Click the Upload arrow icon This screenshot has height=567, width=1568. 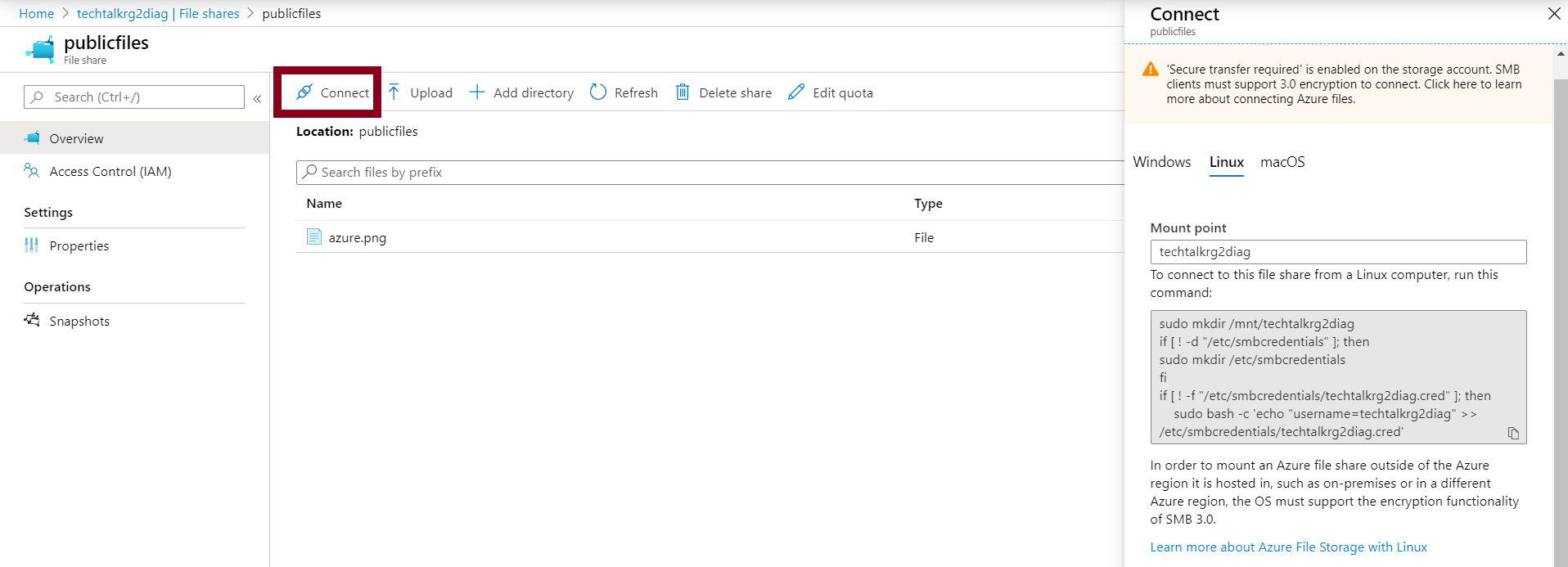click(394, 92)
